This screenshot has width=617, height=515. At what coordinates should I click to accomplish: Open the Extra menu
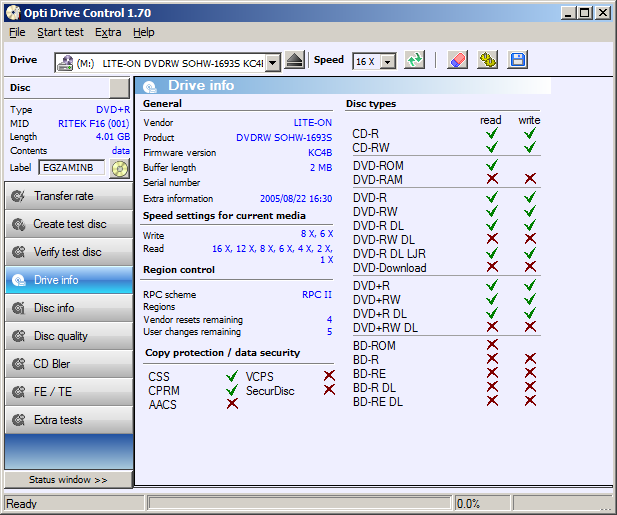(108, 32)
